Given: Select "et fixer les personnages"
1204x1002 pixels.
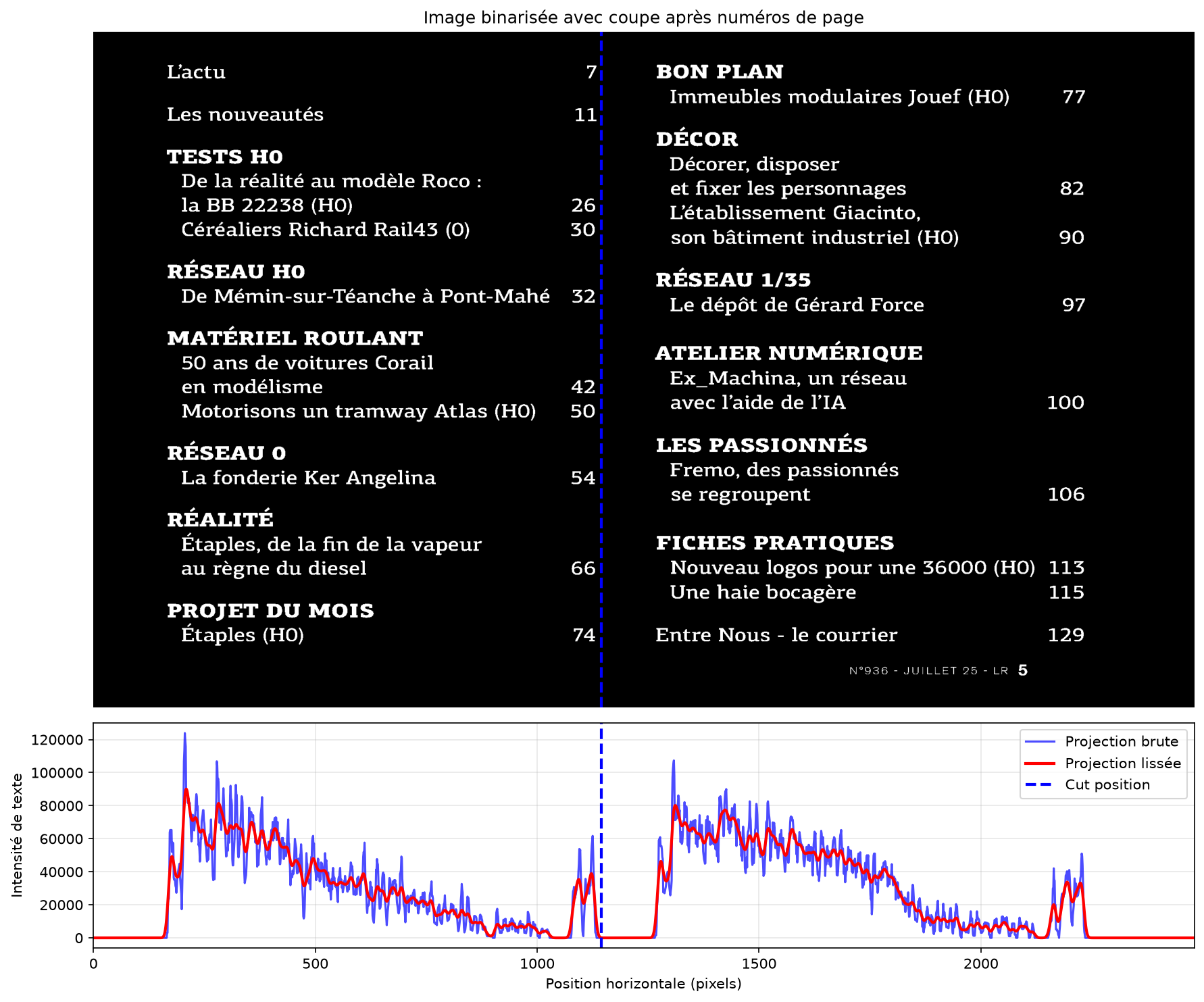Looking at the screenshot, I should tap(788, 189).
